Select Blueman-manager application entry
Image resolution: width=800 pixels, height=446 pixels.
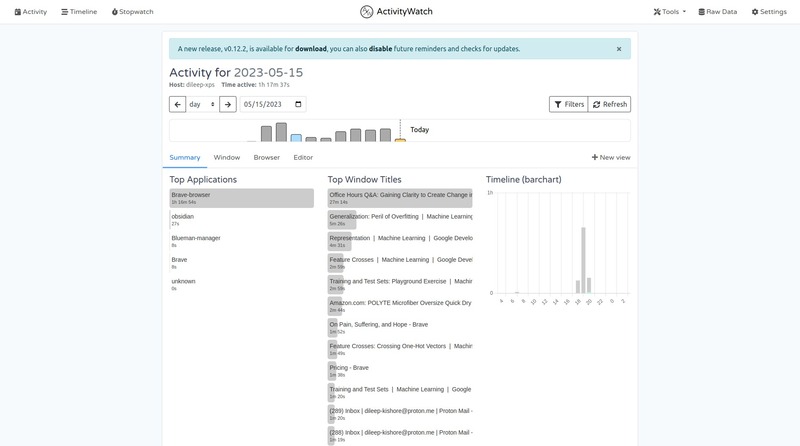click(241, 241)
